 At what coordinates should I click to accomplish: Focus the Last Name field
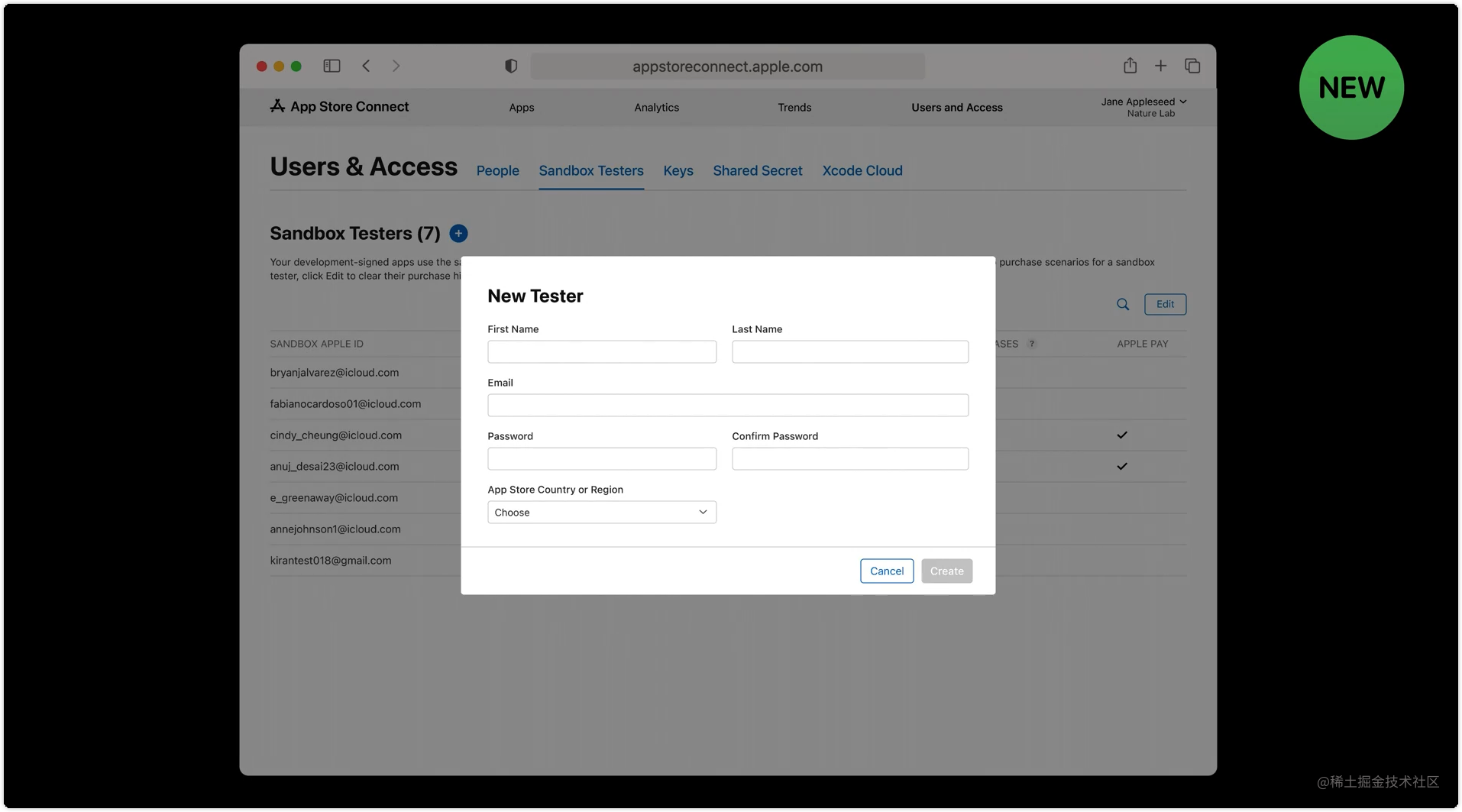pyautogui.click(x=850, y=351)
